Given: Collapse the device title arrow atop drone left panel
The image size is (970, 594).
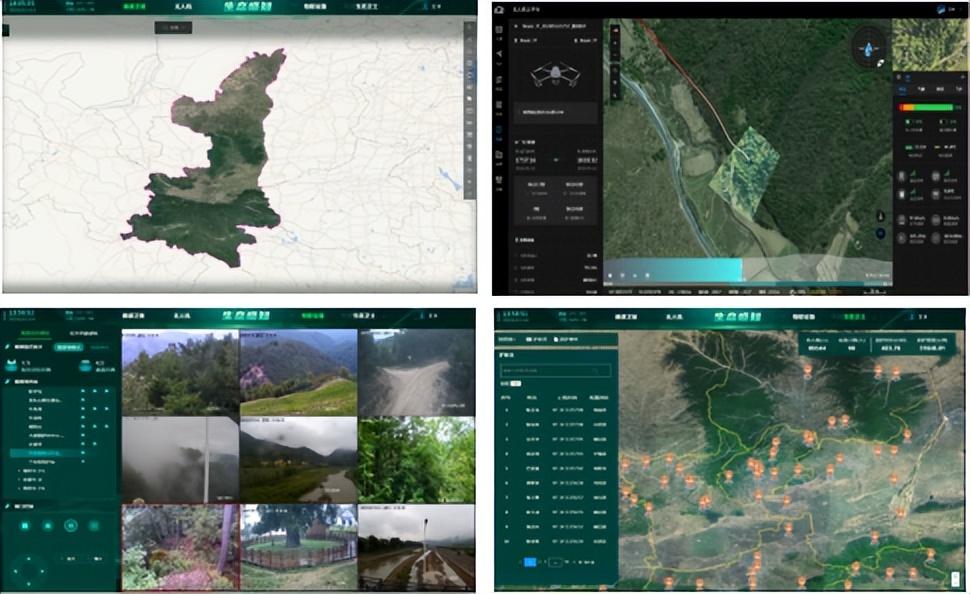Looking at the screenshot, I should coord(517,27).
